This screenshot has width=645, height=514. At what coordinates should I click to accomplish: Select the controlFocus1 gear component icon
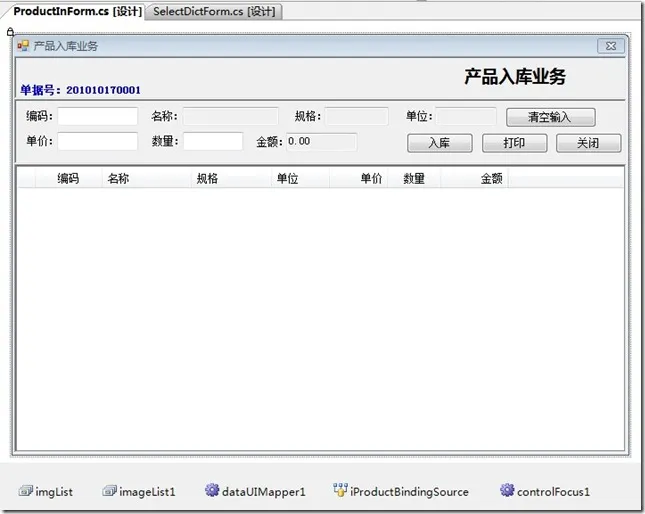(x=507, y=490)
